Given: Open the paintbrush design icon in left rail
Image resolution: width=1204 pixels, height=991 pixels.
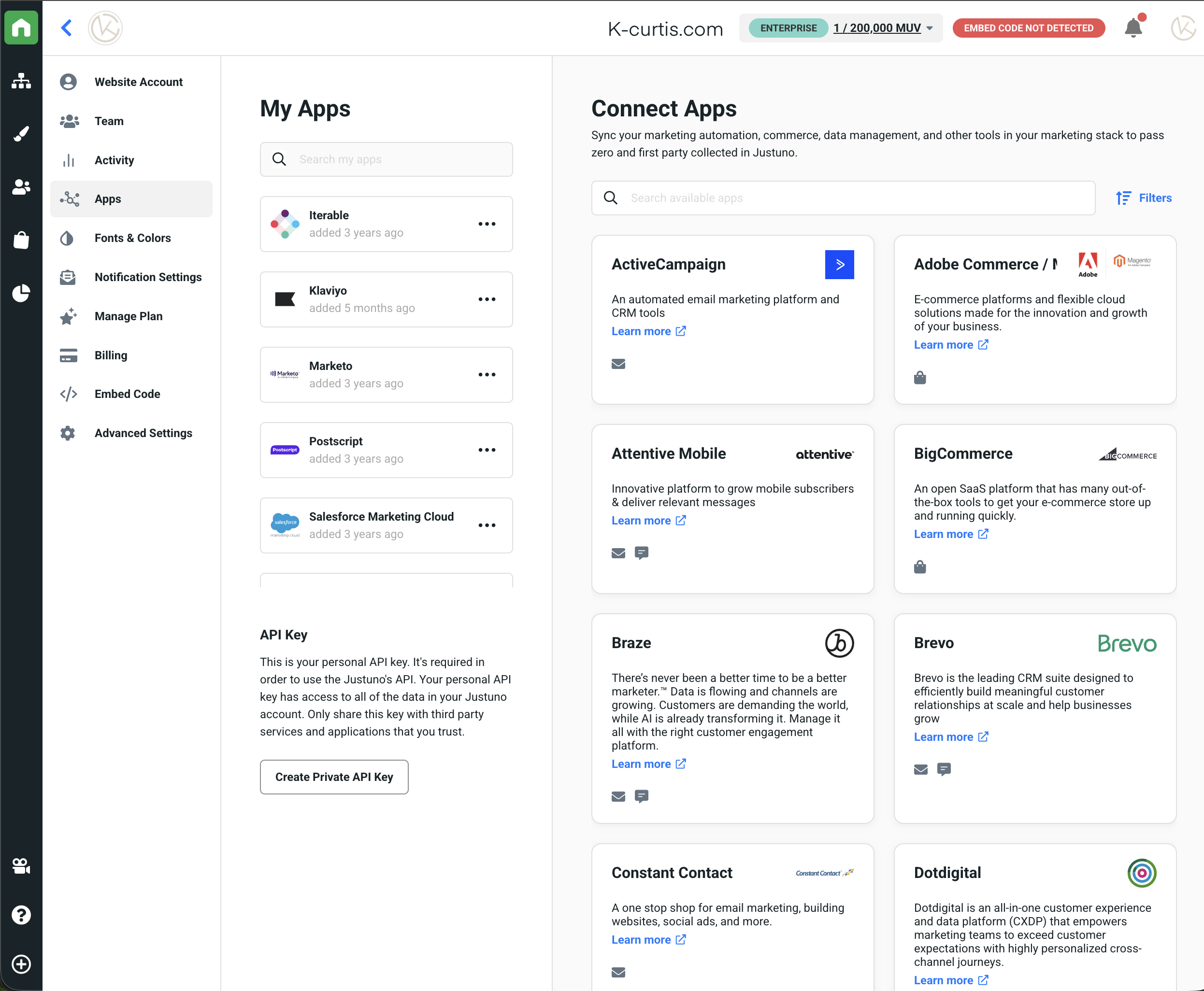Looking at the screenshot, I should click(x=21, y=134).
